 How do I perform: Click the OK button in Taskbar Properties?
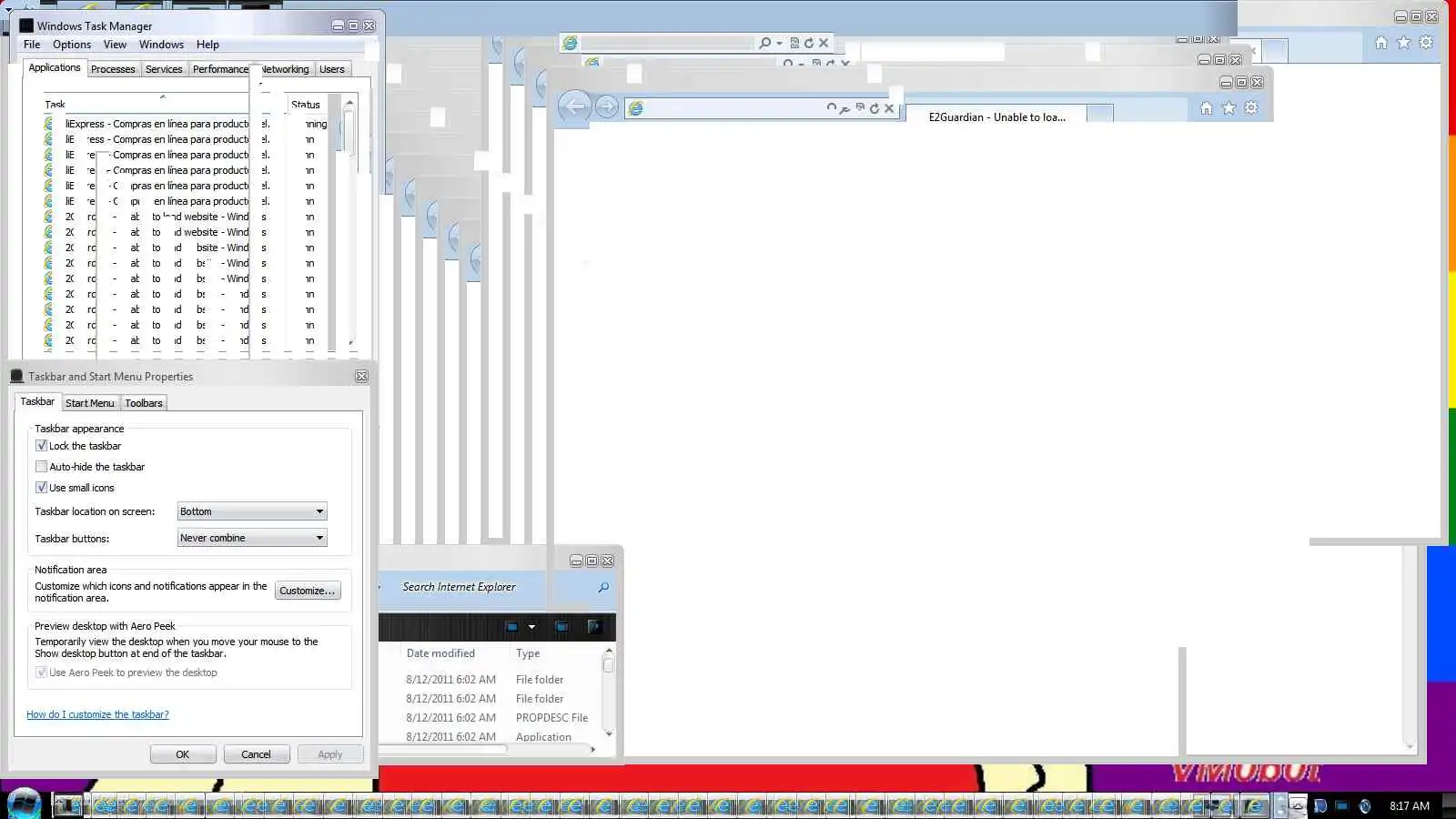pos(183,754)
